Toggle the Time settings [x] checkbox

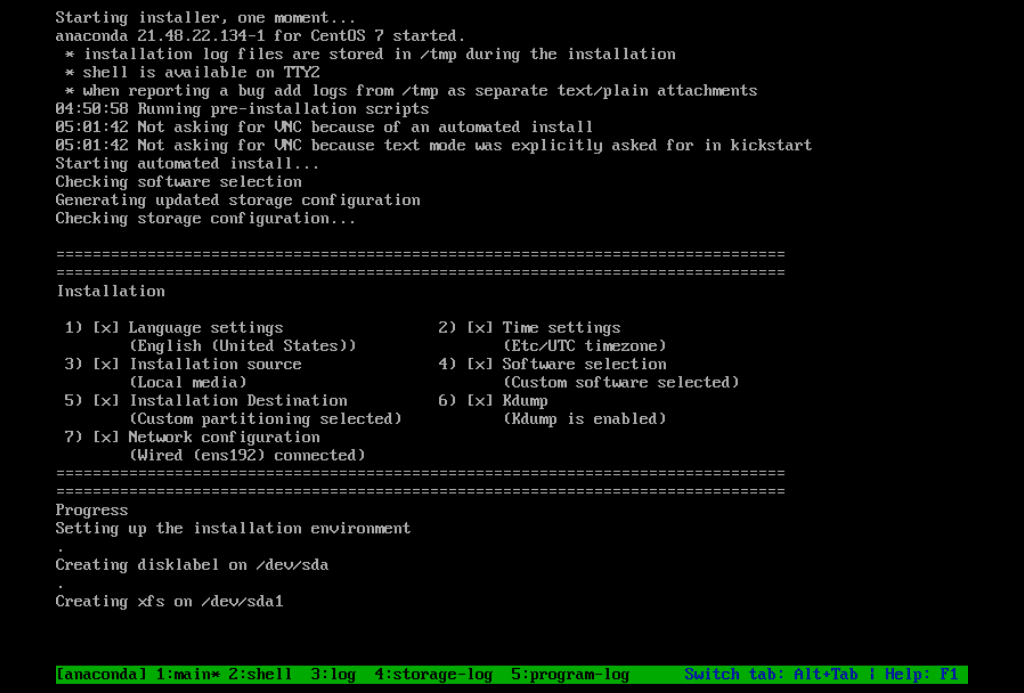(480, 328)
